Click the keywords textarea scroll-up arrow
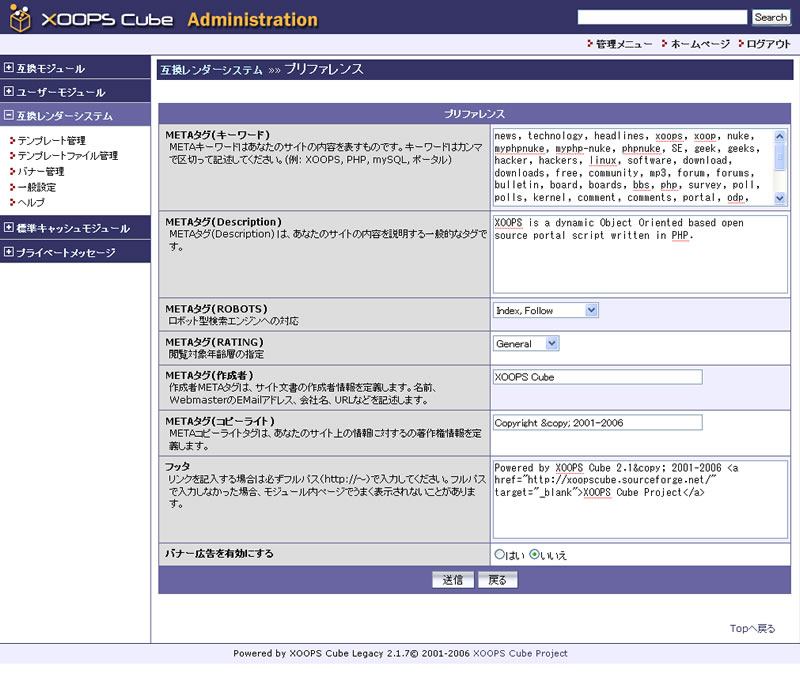 [779, 136]
